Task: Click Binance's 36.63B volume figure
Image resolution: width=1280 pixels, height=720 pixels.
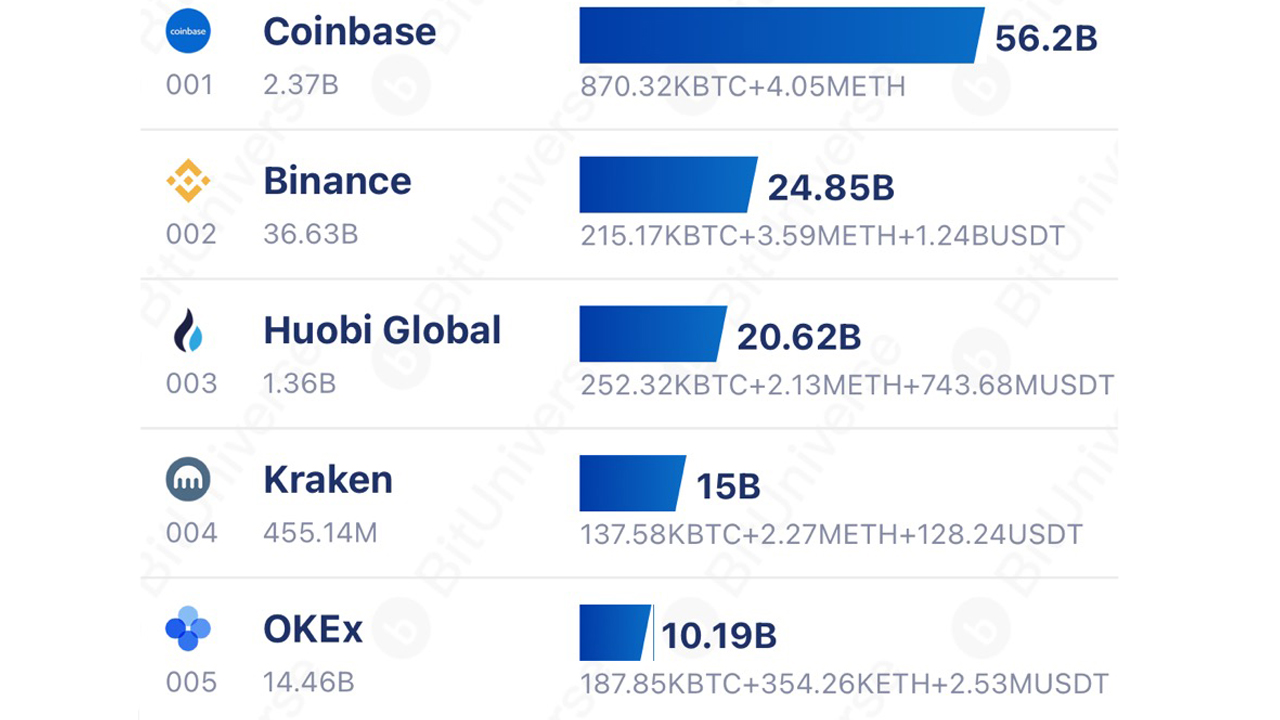Action: click(x=310, y=234)
